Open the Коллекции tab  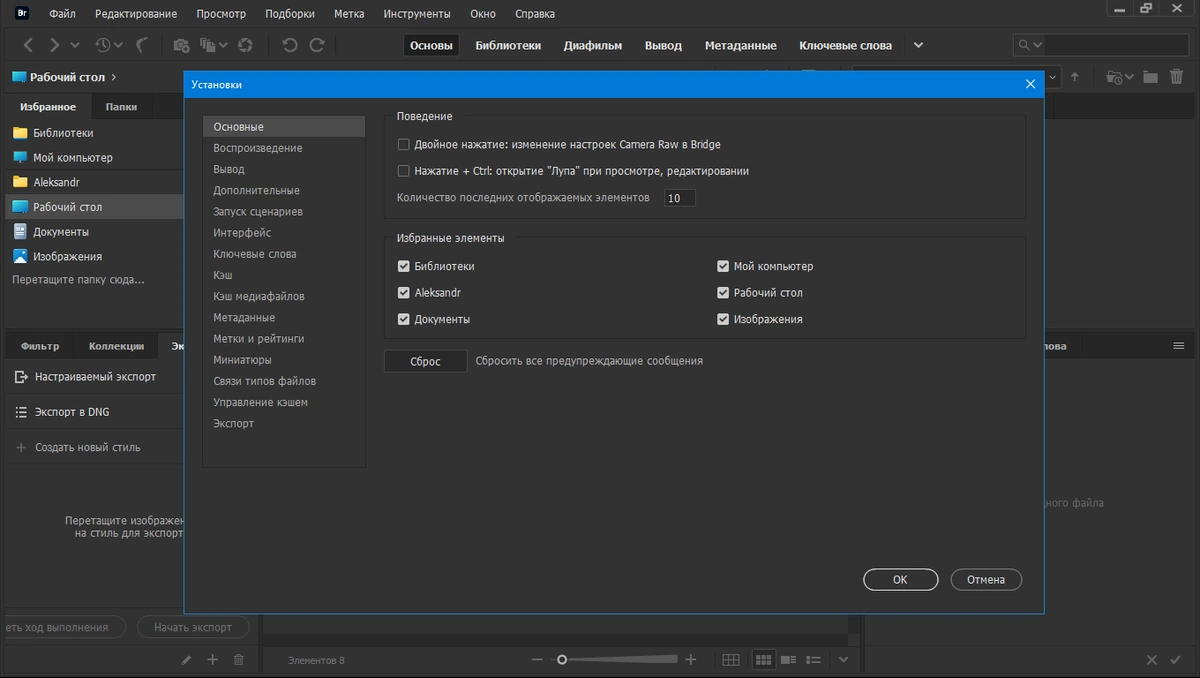[116, 346]
